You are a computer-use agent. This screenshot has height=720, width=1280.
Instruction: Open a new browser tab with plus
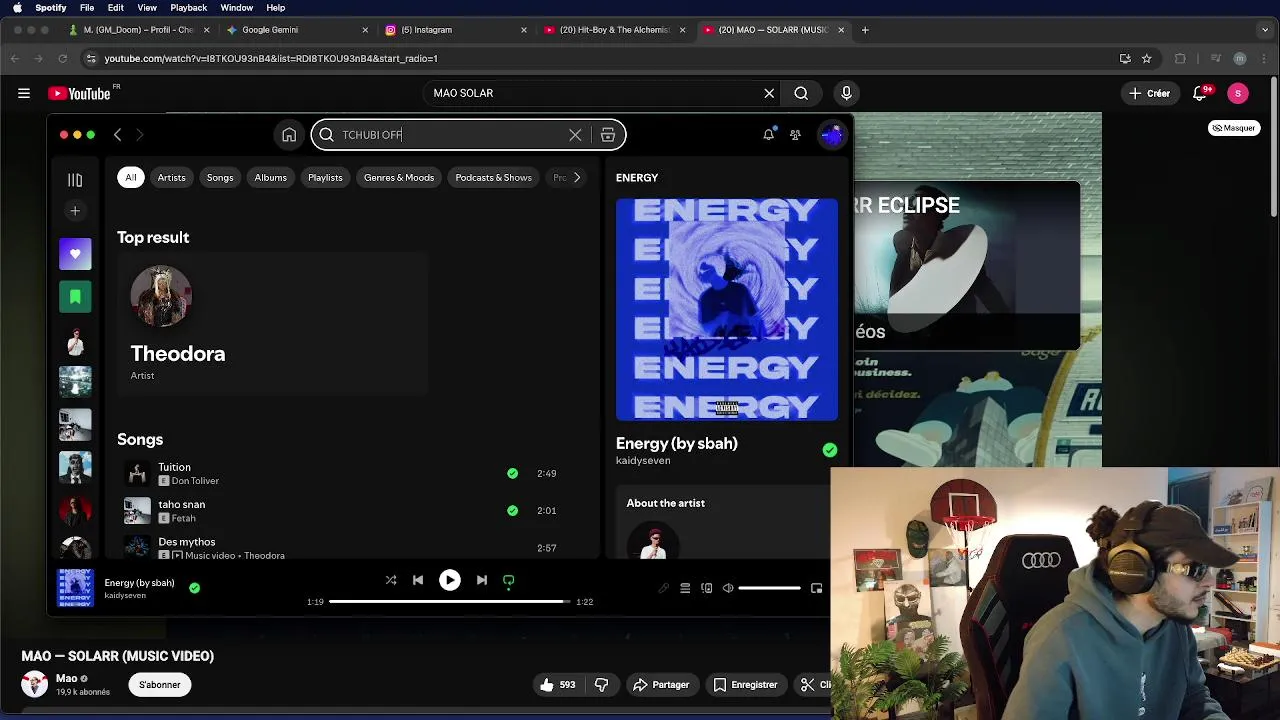click(x=865, y=30)
